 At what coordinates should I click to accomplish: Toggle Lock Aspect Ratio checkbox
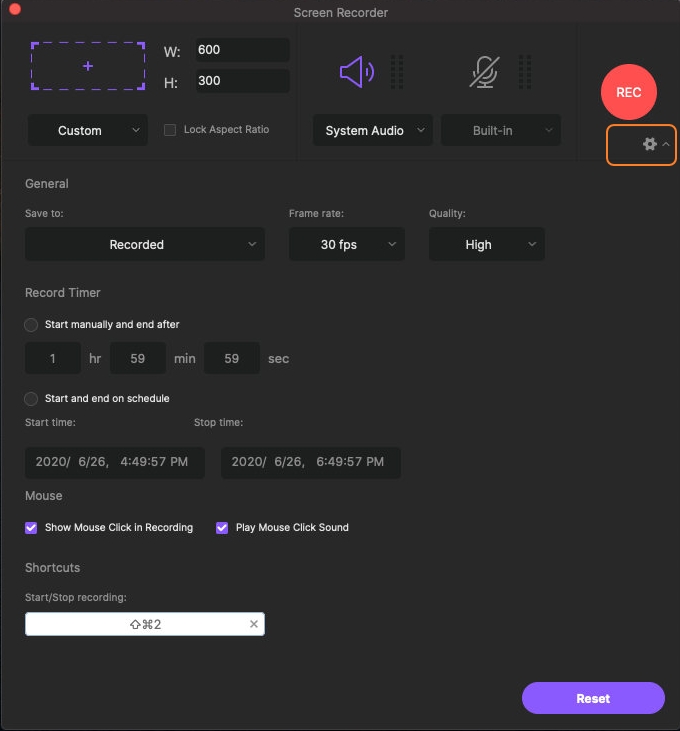170,130
